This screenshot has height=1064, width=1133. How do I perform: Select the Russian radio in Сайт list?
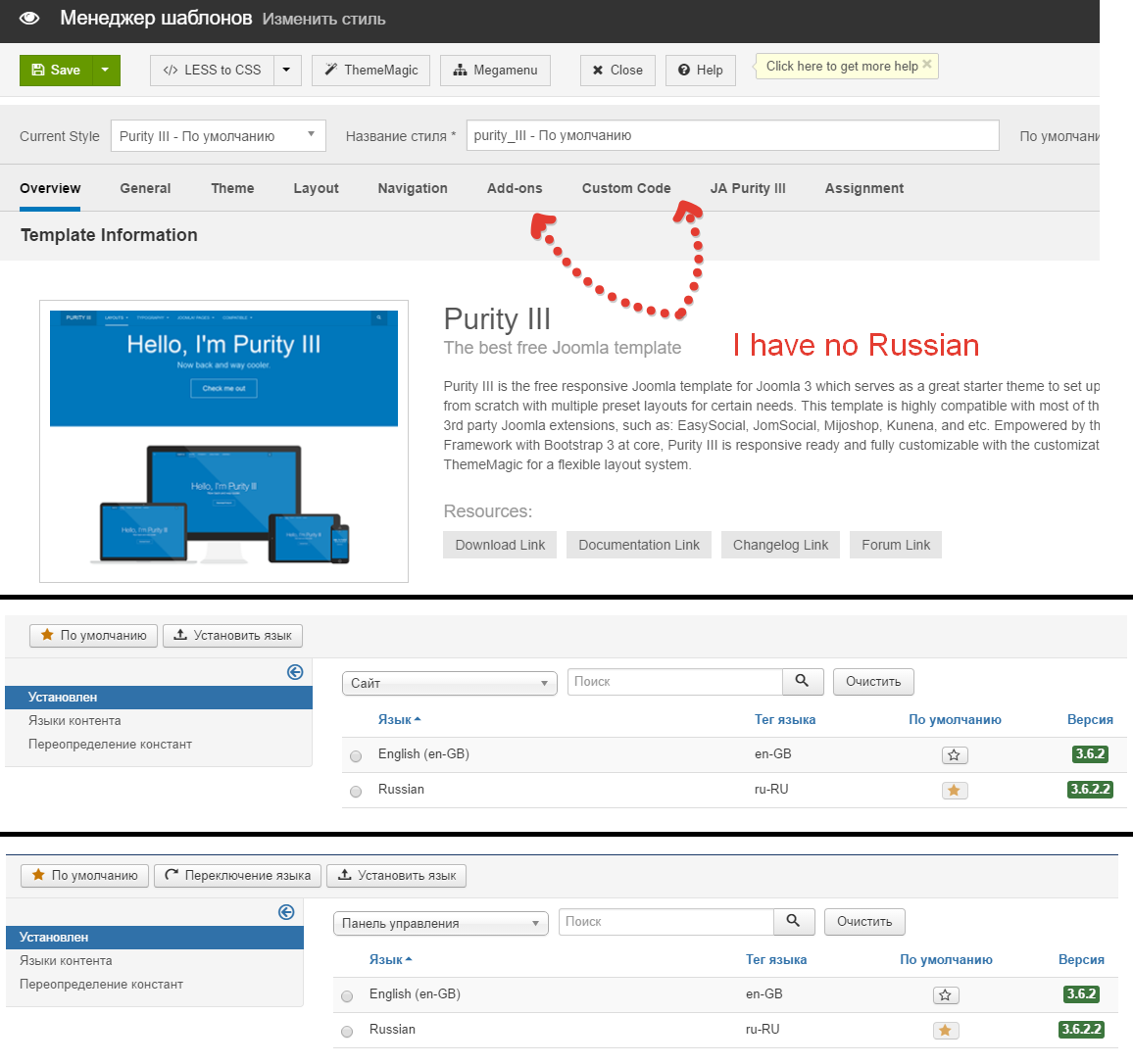coord(356,791)
